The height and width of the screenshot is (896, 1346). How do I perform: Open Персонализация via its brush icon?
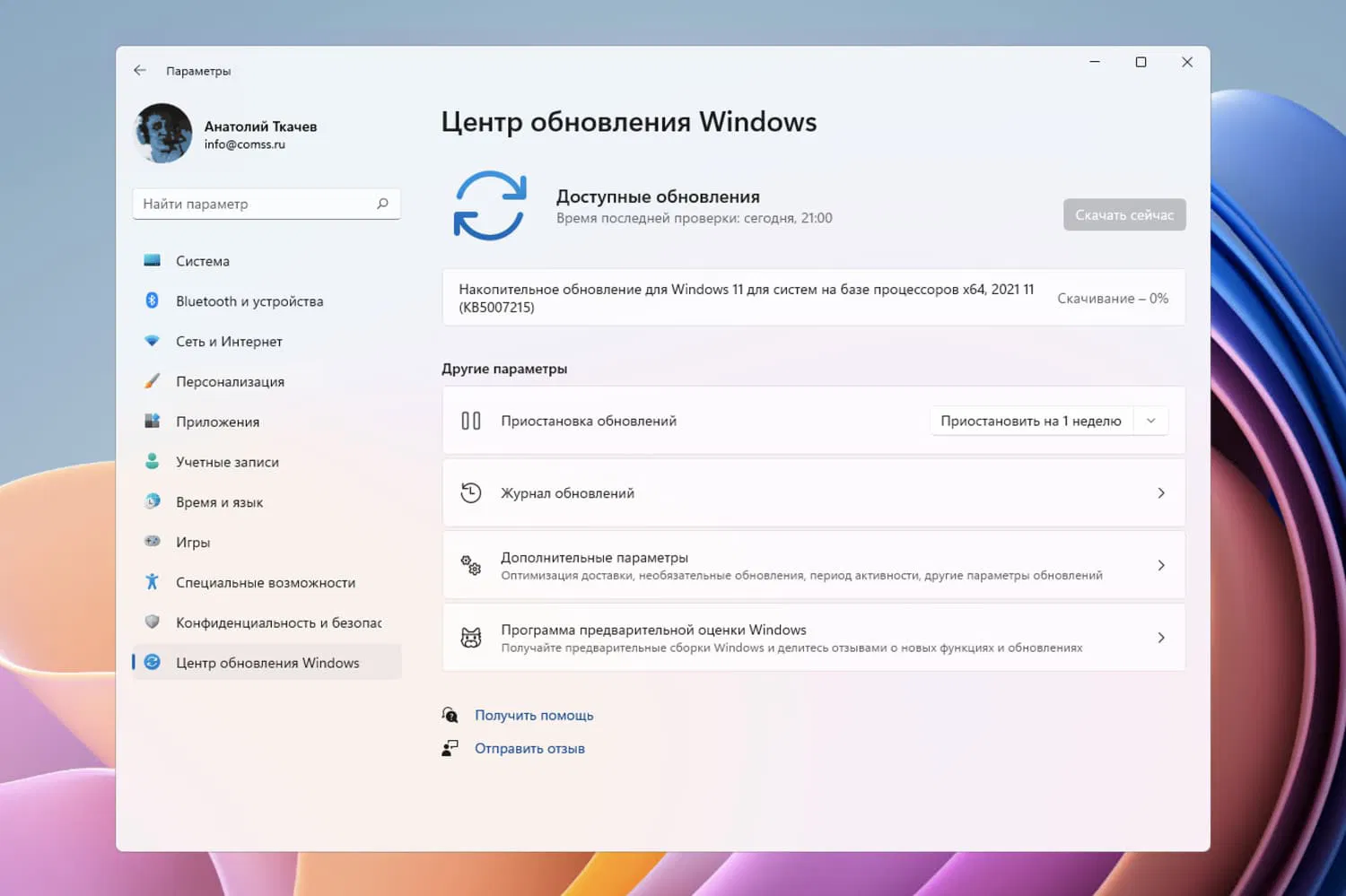click(153, 380)
